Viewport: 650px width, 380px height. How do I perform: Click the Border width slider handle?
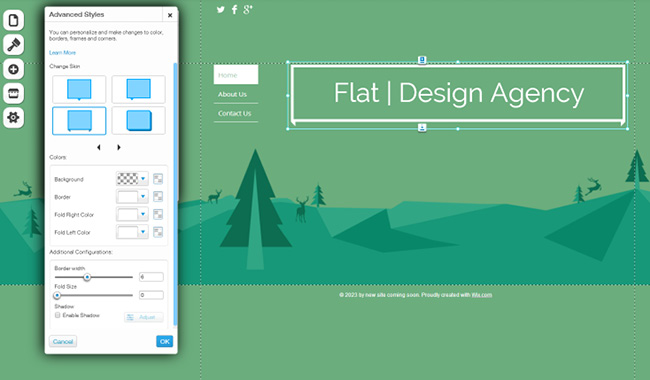pyautogui.click(x=87, y=277)
